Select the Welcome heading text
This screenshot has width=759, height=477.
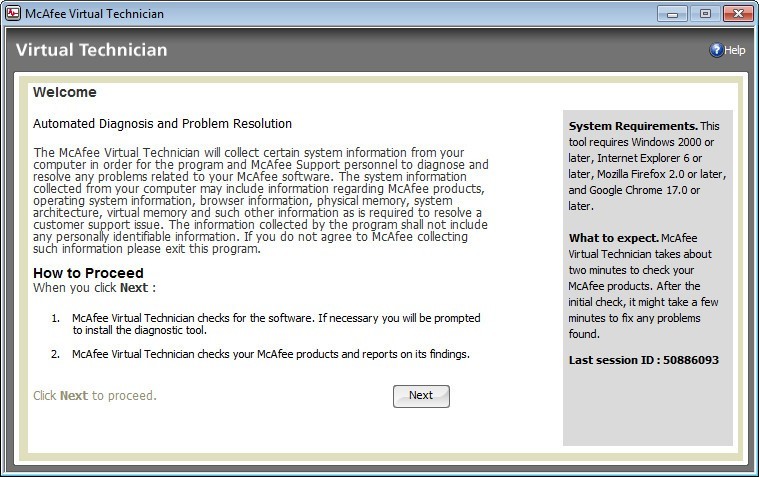click(x=65, y=92)
